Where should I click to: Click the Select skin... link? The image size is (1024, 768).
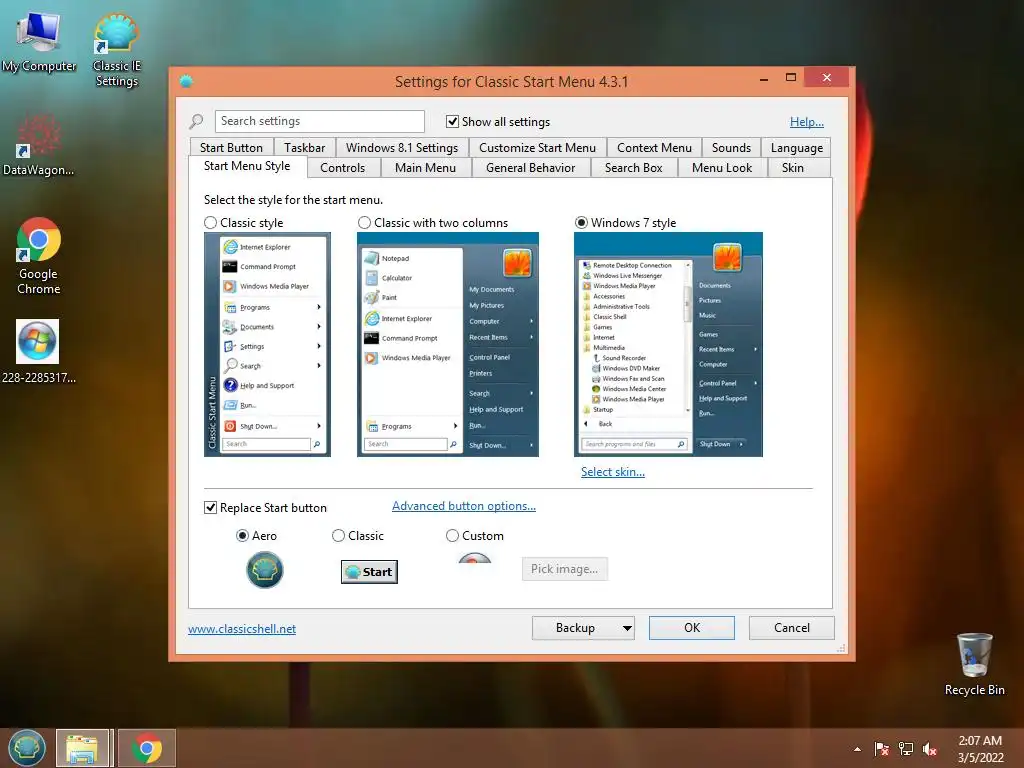613,472
